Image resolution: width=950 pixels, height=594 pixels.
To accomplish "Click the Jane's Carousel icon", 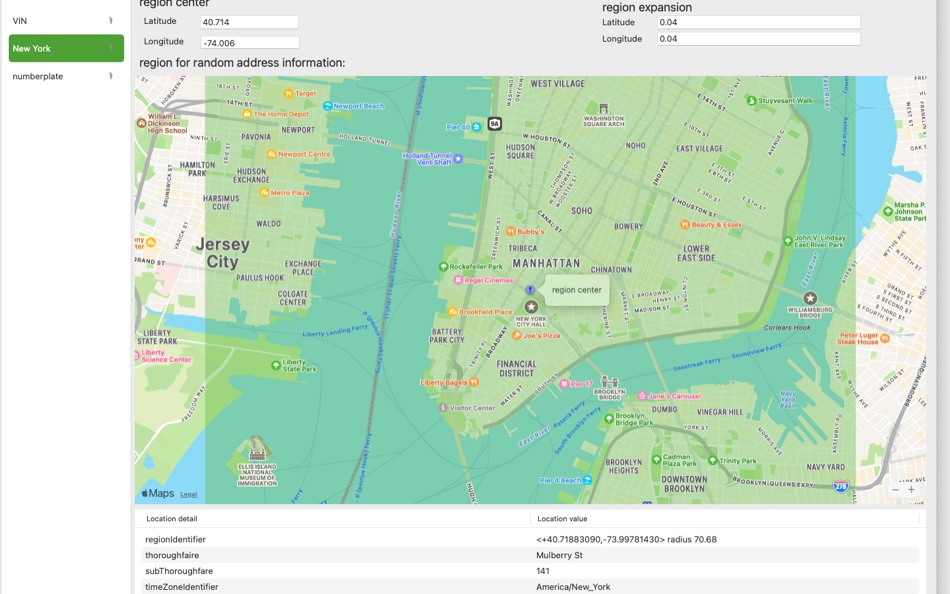I will (642, 396).
